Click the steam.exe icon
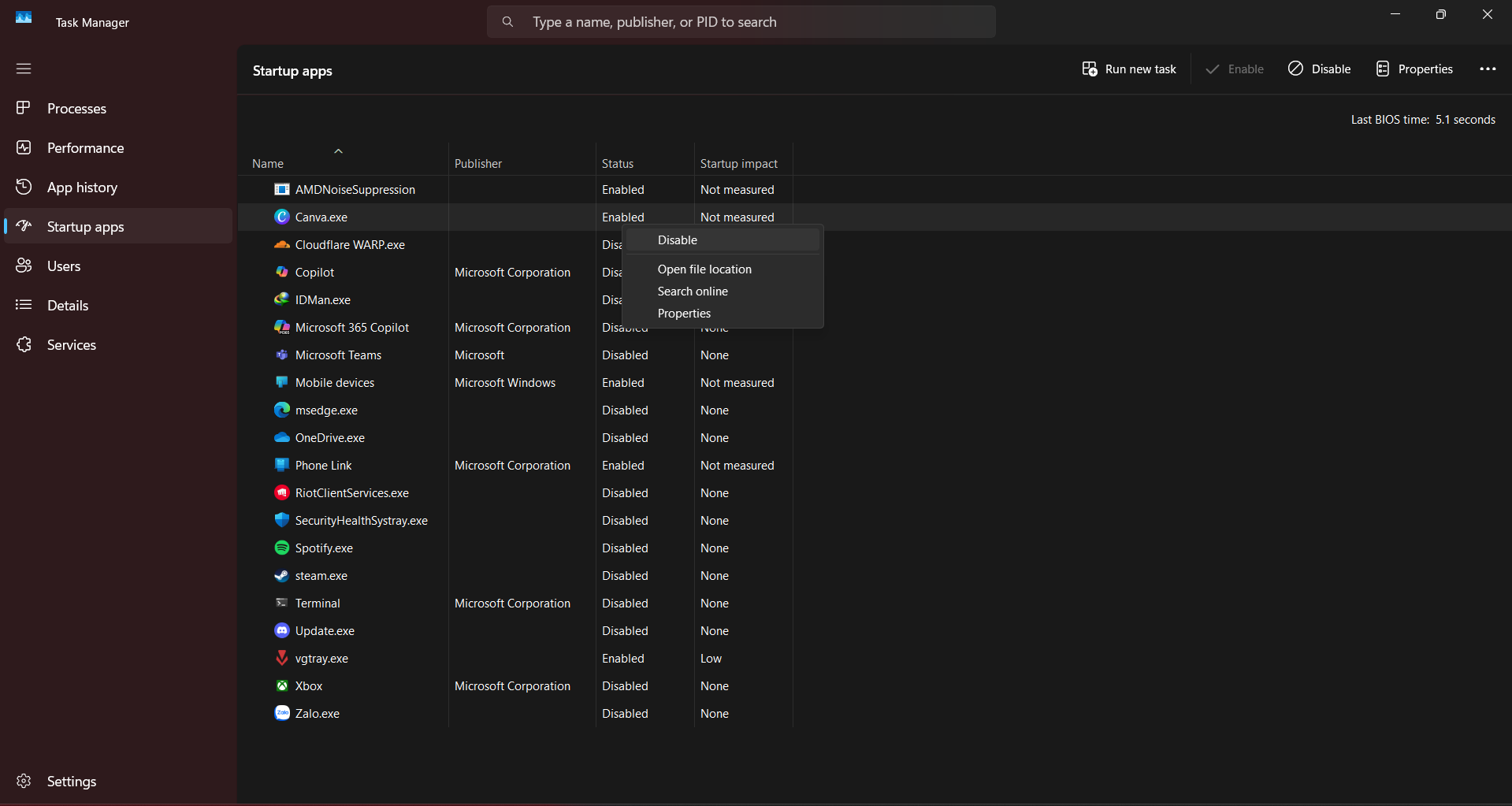Viewport: 1512px width, 806px height. click(x=282, y=575)
